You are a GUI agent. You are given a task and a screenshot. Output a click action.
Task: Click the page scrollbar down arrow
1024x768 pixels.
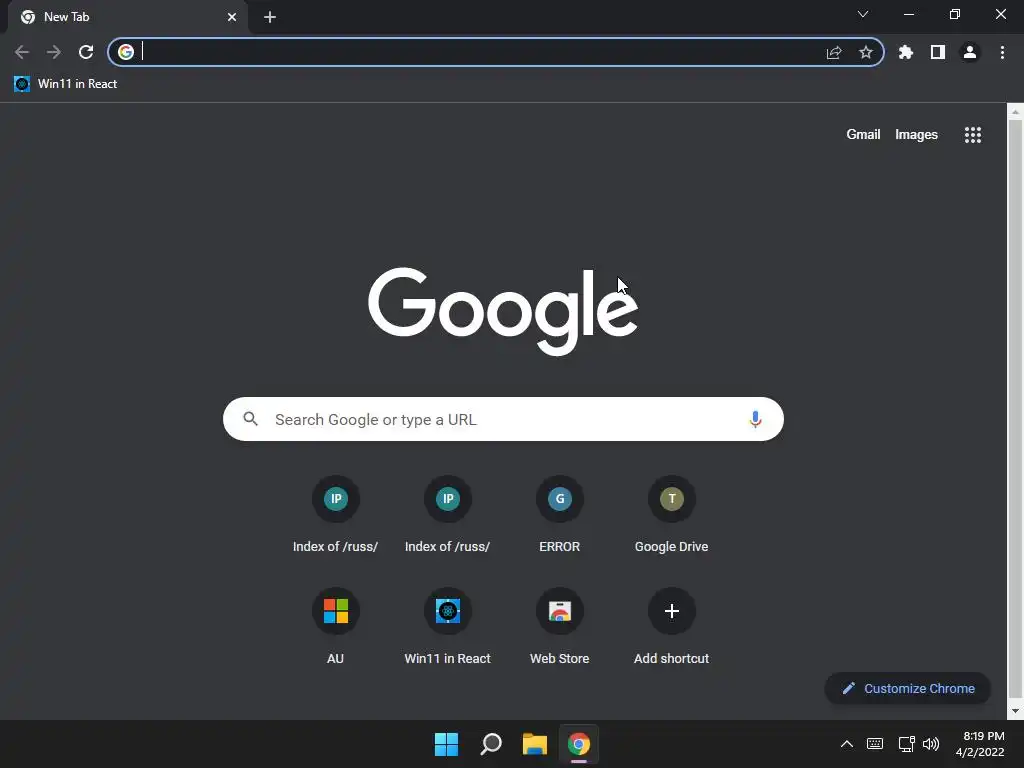[1015, 711]
